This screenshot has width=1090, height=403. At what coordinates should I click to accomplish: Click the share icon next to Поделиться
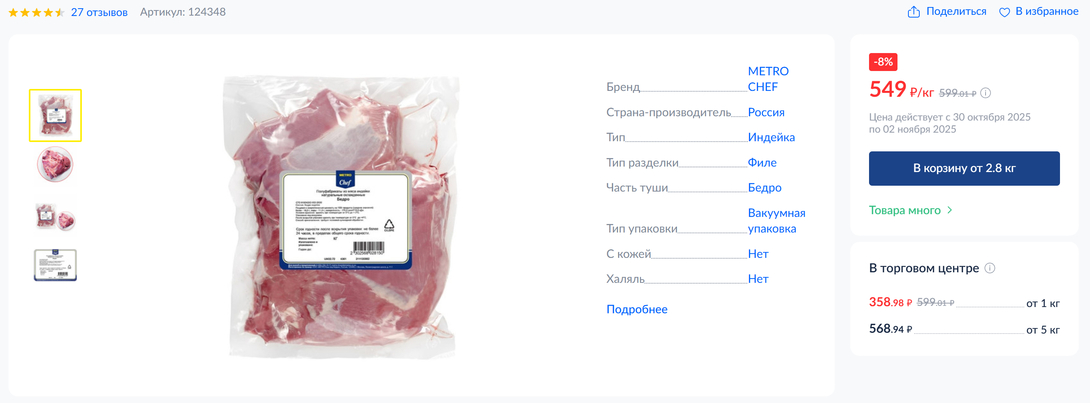tap(914, 12)
